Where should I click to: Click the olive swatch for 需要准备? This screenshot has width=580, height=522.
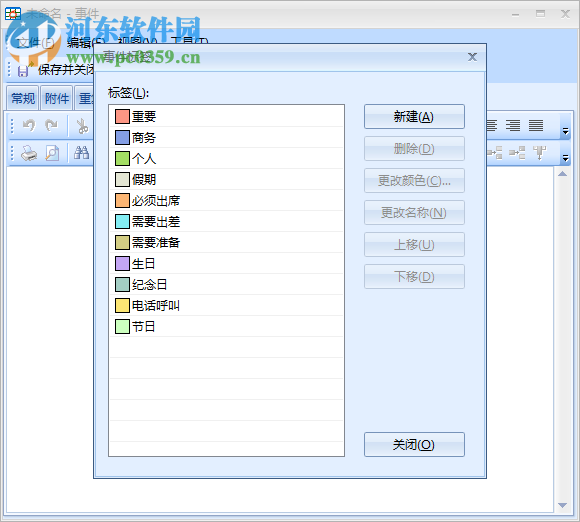tap(122, 243)
